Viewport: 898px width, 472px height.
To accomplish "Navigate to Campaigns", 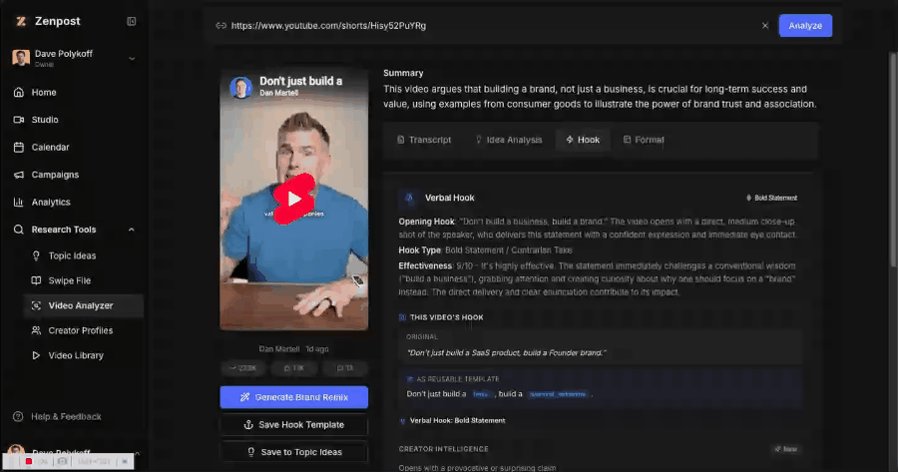I will [x=55, y=175].
